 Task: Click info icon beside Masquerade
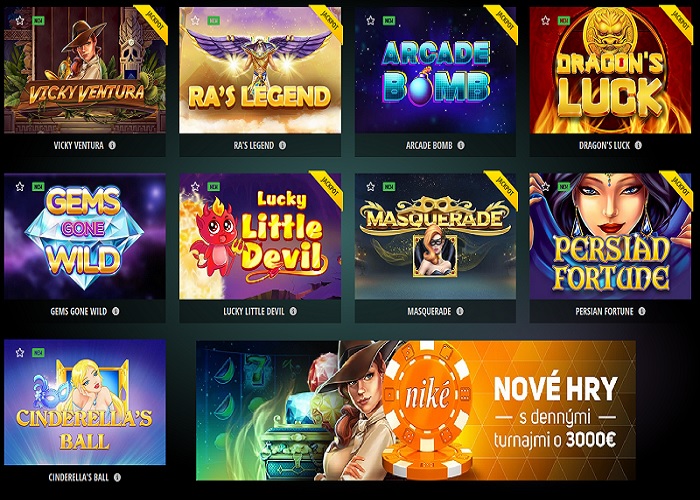(459, 311)
